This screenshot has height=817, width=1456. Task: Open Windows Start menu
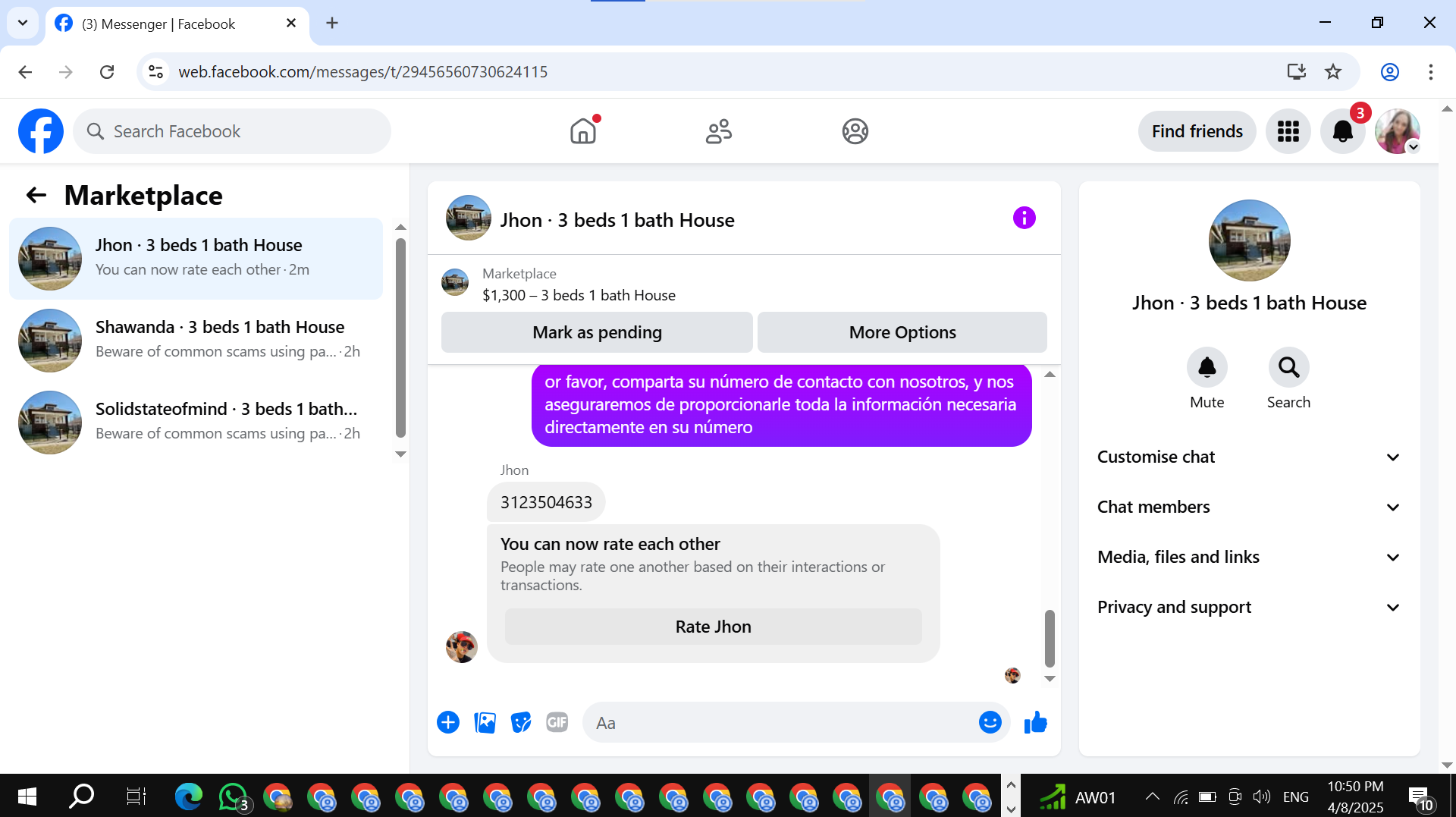pyautogui.click(x=27, y=797)
